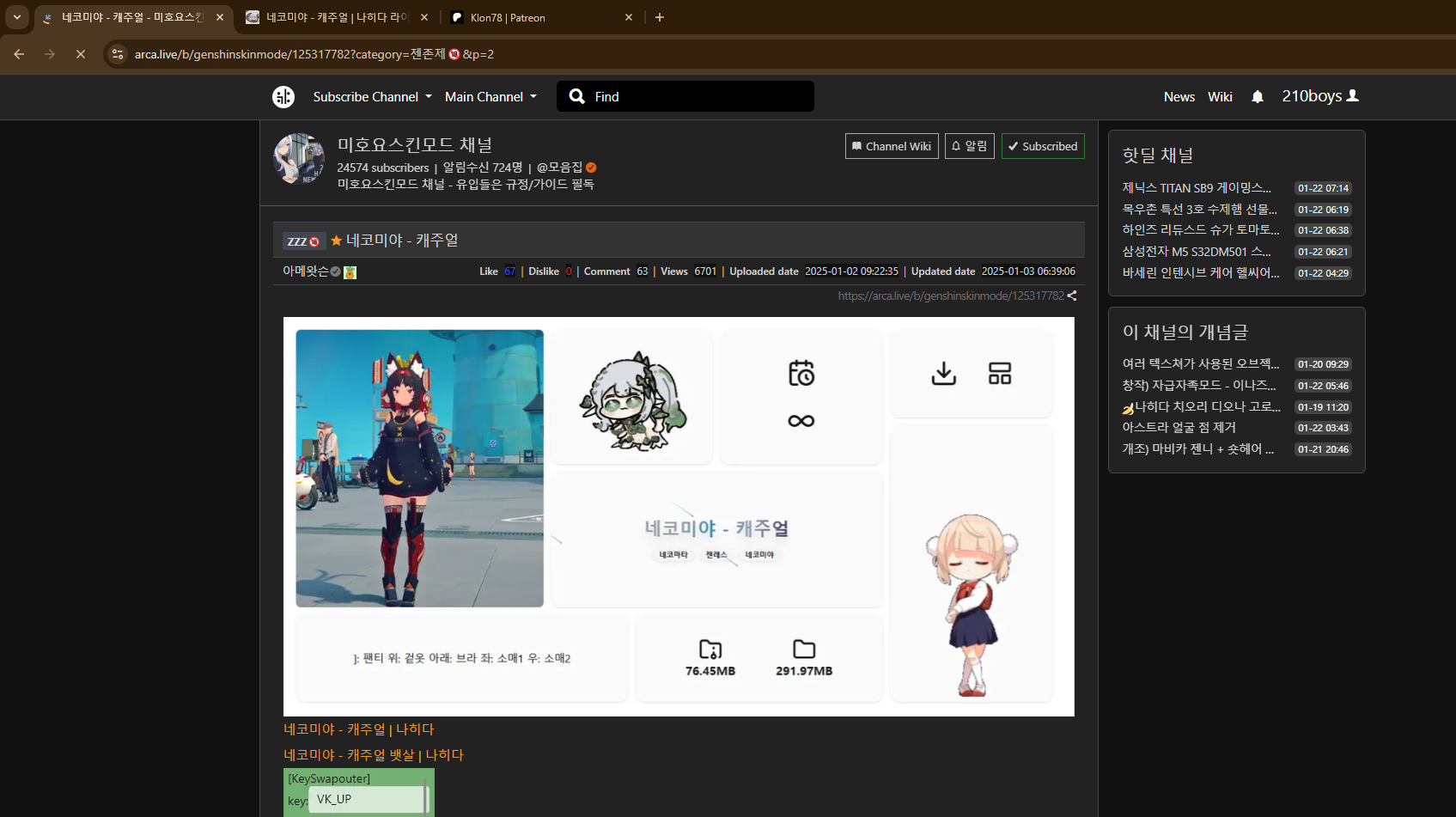Stop page loading with X button
The width and height of the screenshot is (1456, 817).
81,54
